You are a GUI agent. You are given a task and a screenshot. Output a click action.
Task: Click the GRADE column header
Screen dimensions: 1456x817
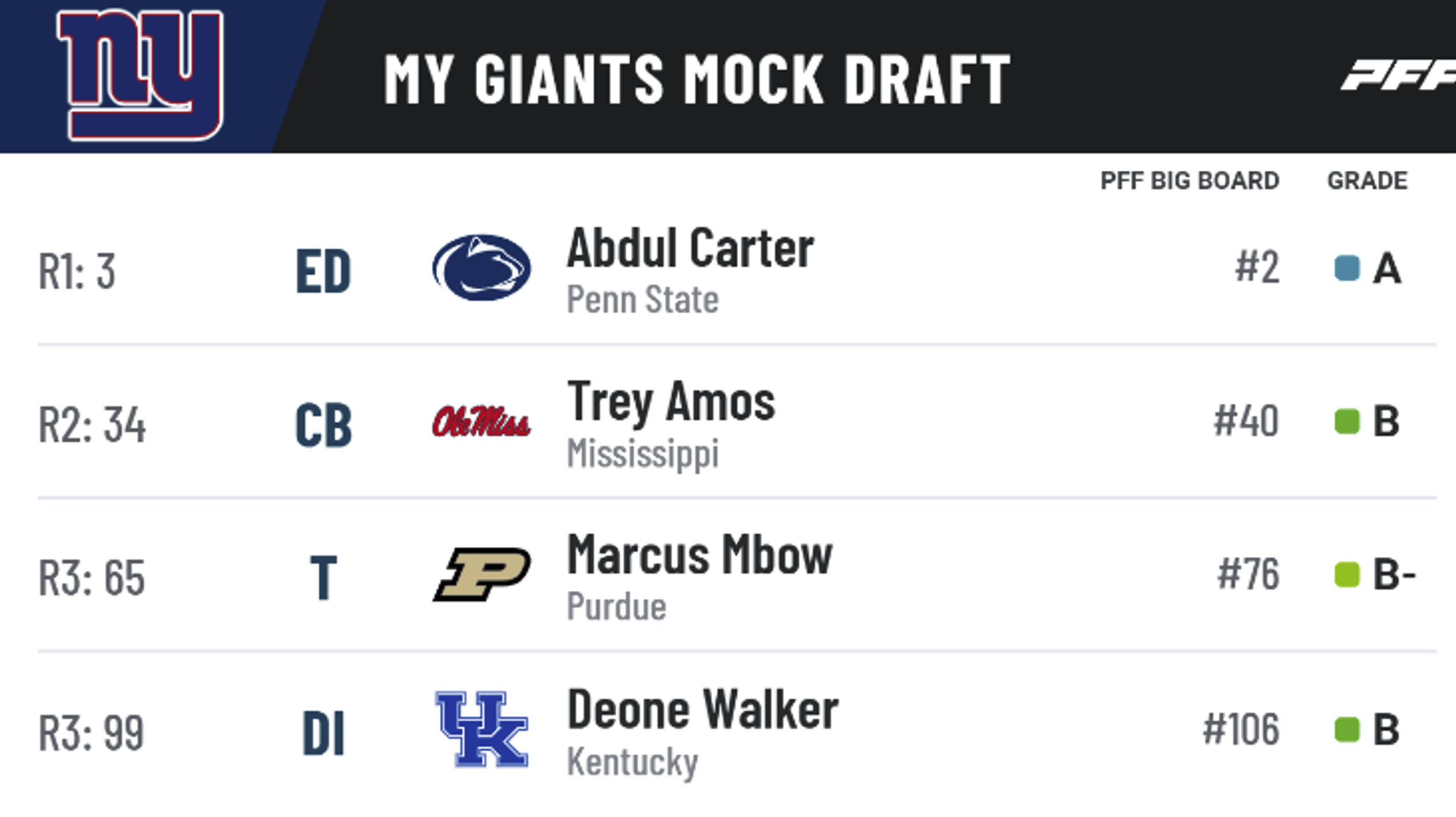point(1367,181)
